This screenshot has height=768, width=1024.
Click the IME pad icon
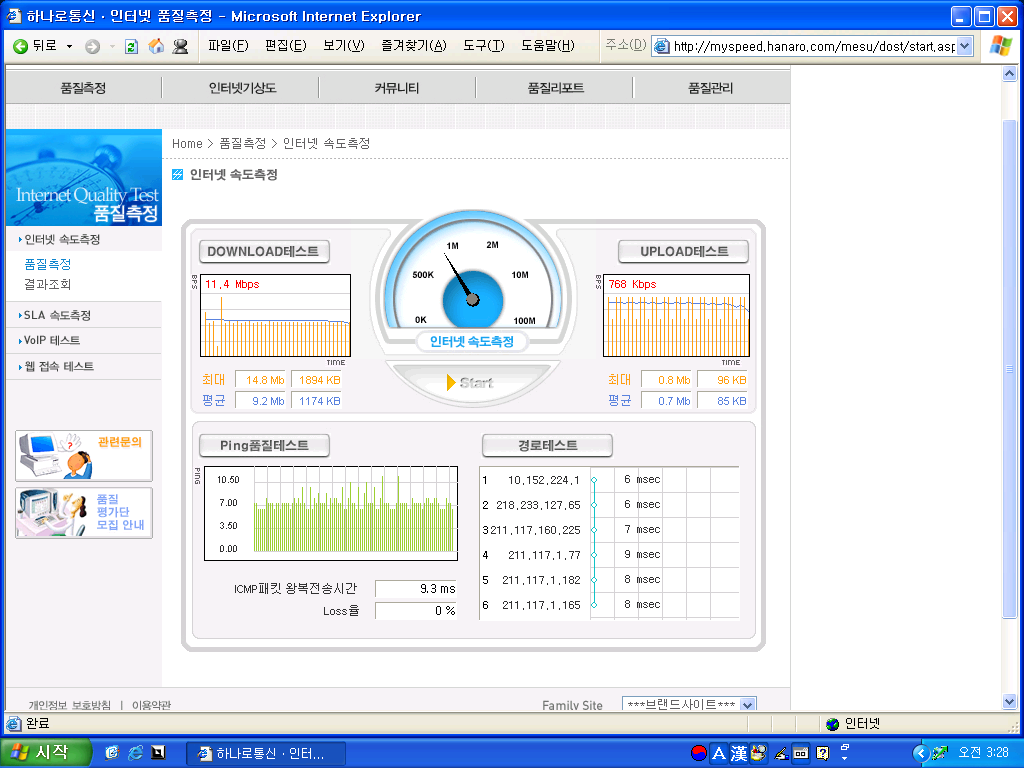759,753
